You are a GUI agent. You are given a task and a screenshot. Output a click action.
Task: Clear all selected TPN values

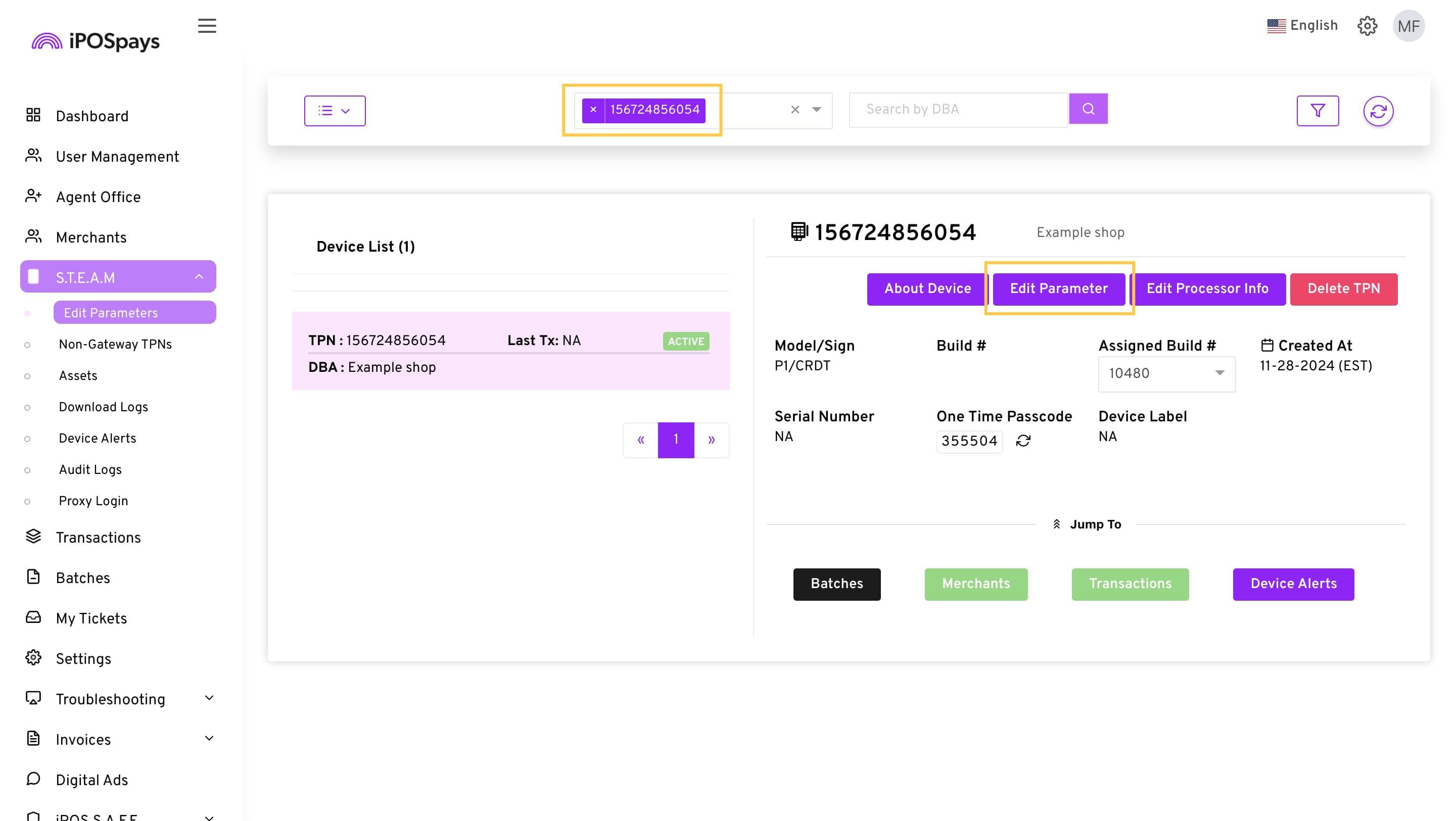794,110
